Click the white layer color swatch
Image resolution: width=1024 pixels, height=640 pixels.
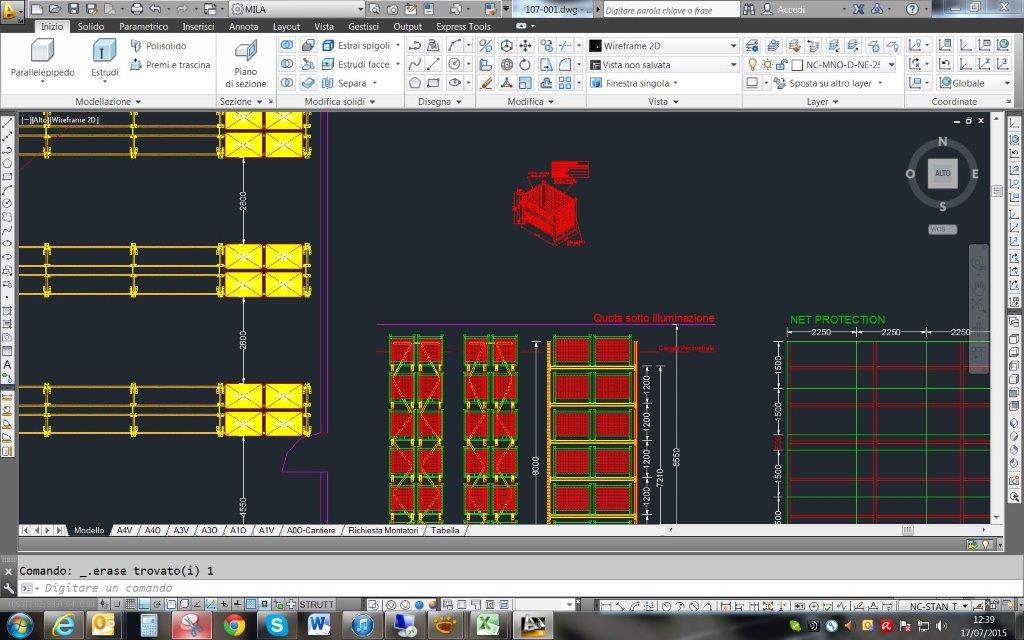pos(797,65)
